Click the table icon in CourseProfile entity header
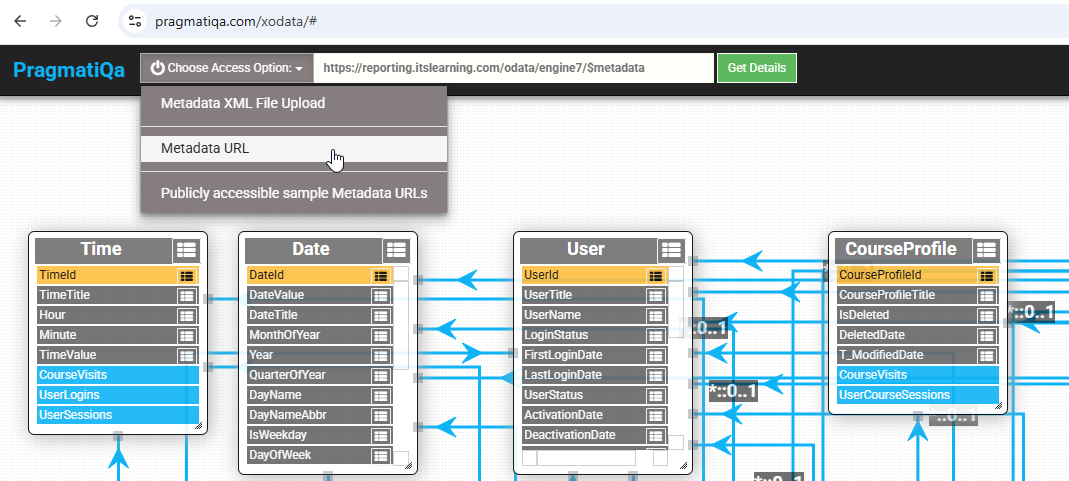Image resolution: width=1069 pixels, height=481 pixels. tap(986, 250)
